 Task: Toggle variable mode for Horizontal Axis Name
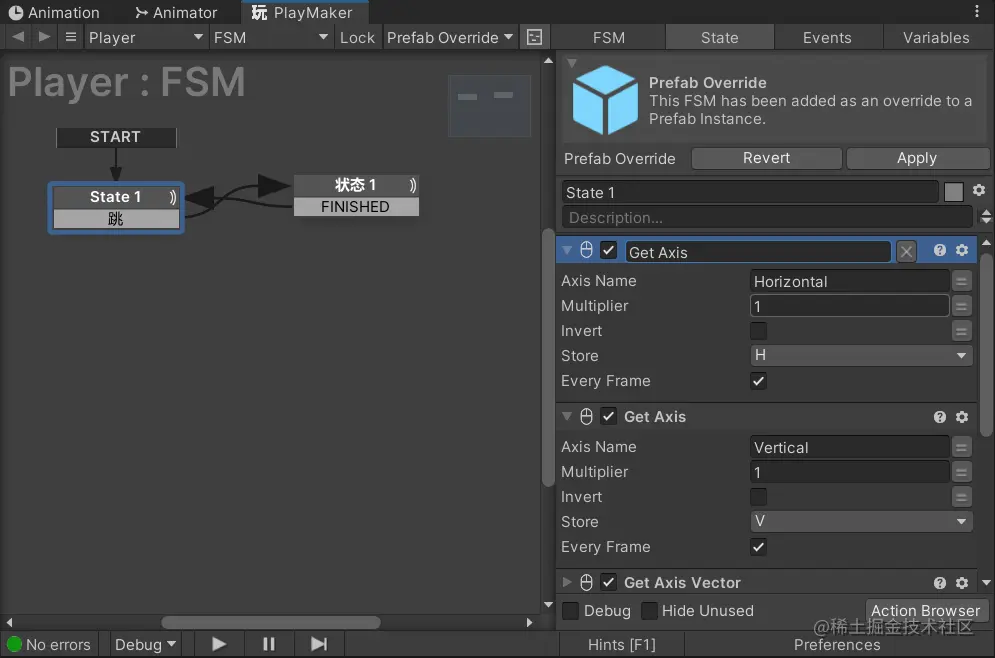pyautogui.click(x=961, y=281)
